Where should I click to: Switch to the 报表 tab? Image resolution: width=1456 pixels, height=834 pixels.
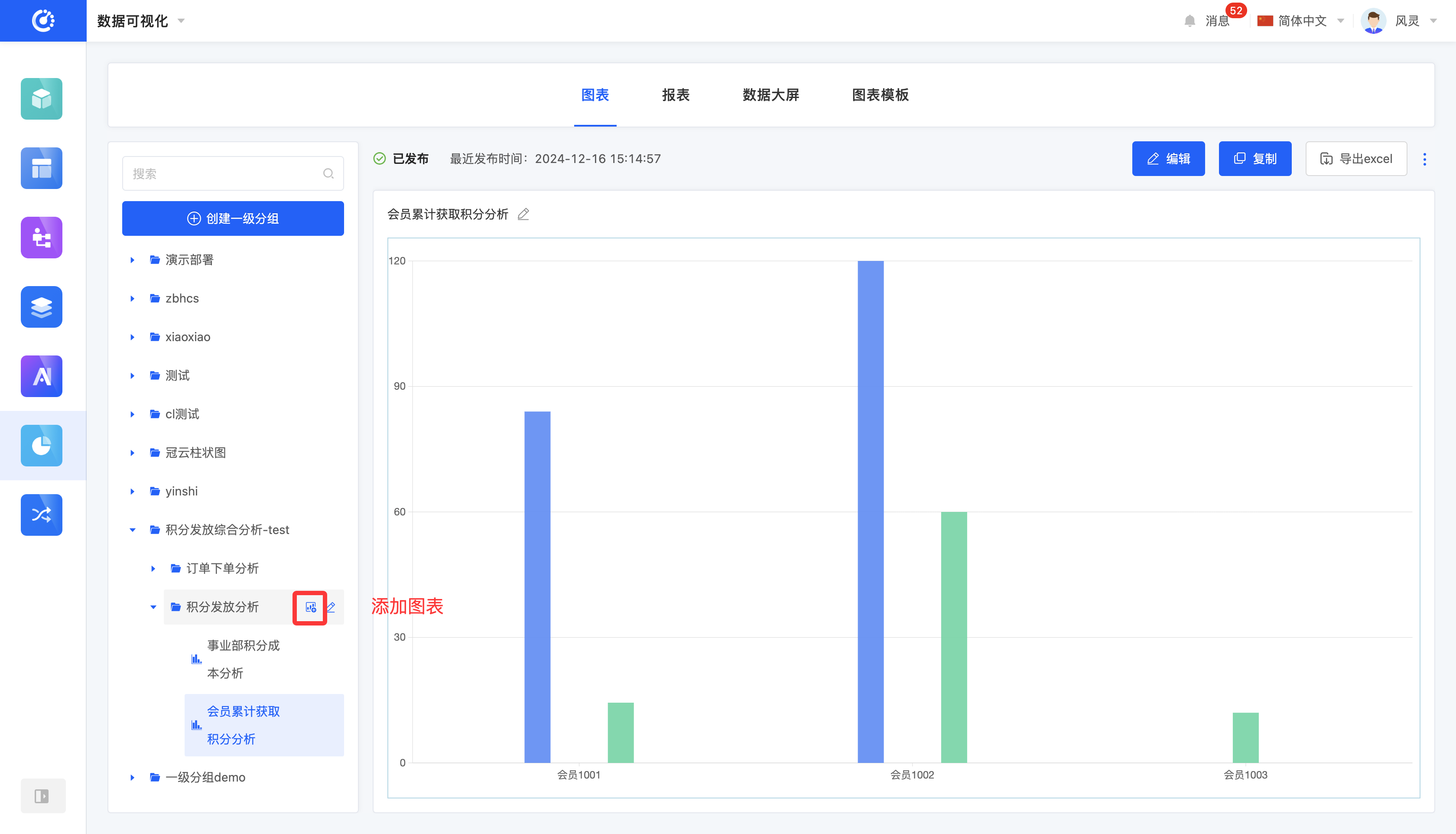[676, 95]
